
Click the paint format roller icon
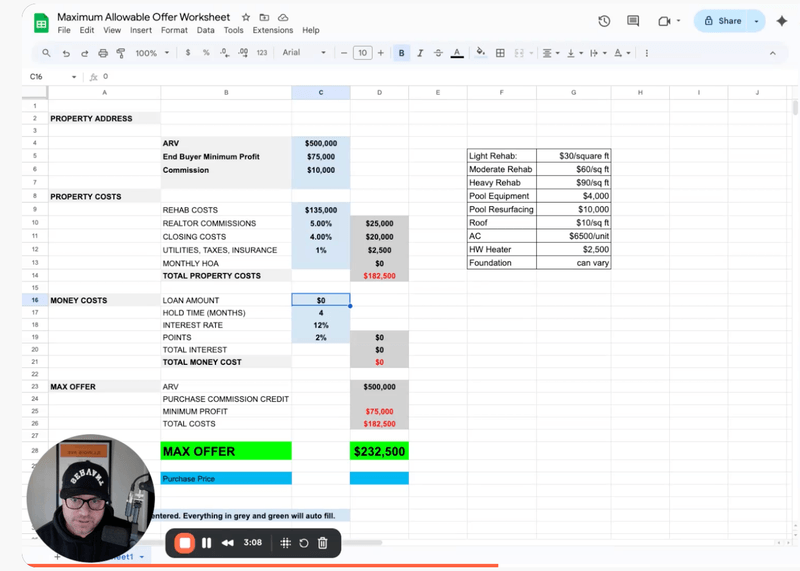[120, 53]
